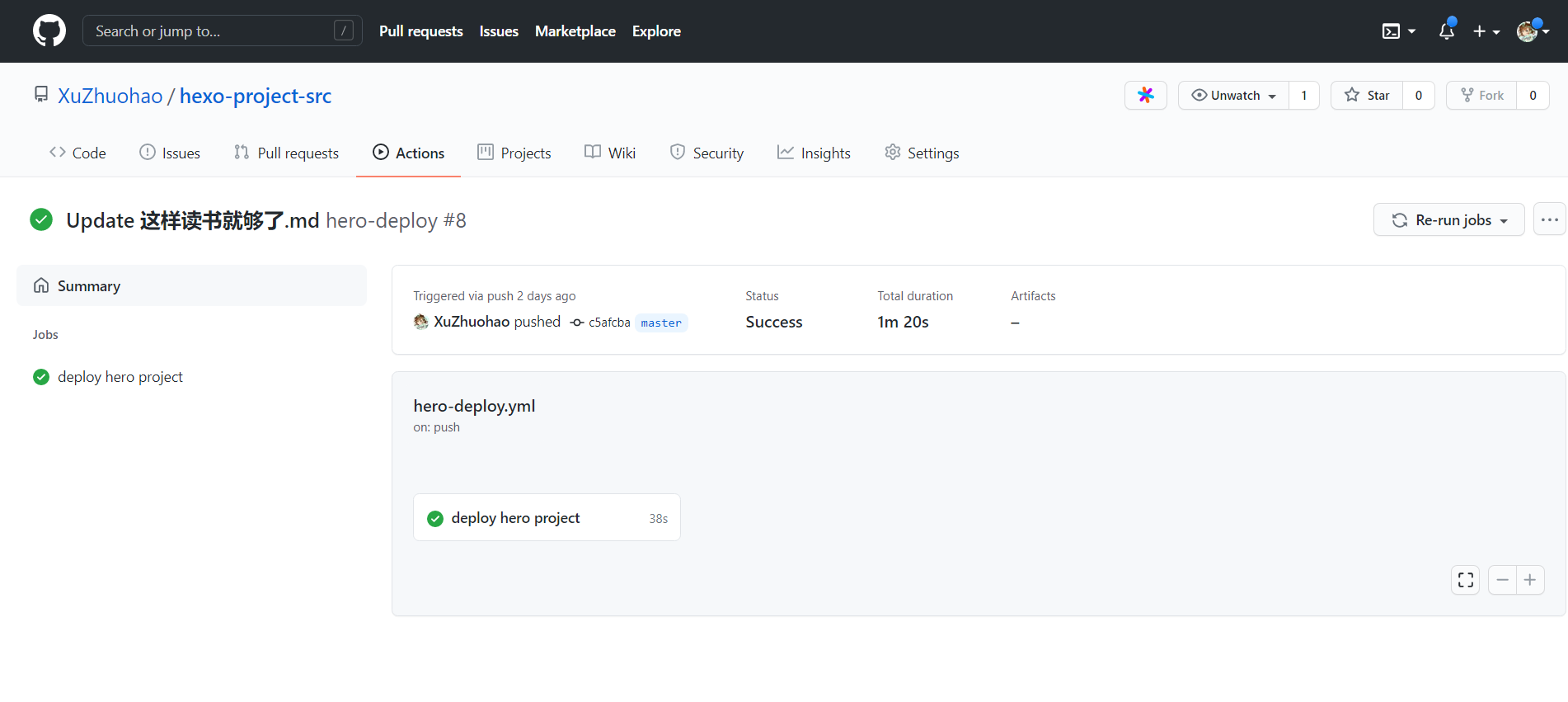This screenshot has width=1568, height=702.
Task: Open Issues in the top navigation
Action: pos(499,31)
